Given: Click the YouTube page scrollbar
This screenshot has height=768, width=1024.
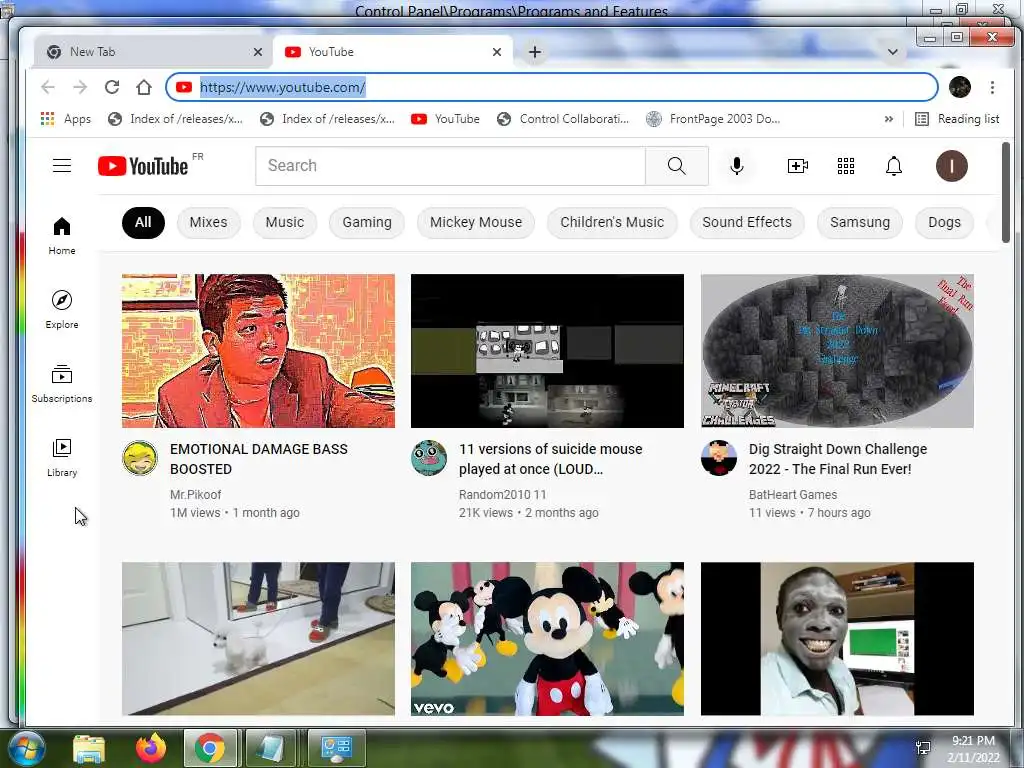Looking at the screenshot, I should pos(1006,192).
